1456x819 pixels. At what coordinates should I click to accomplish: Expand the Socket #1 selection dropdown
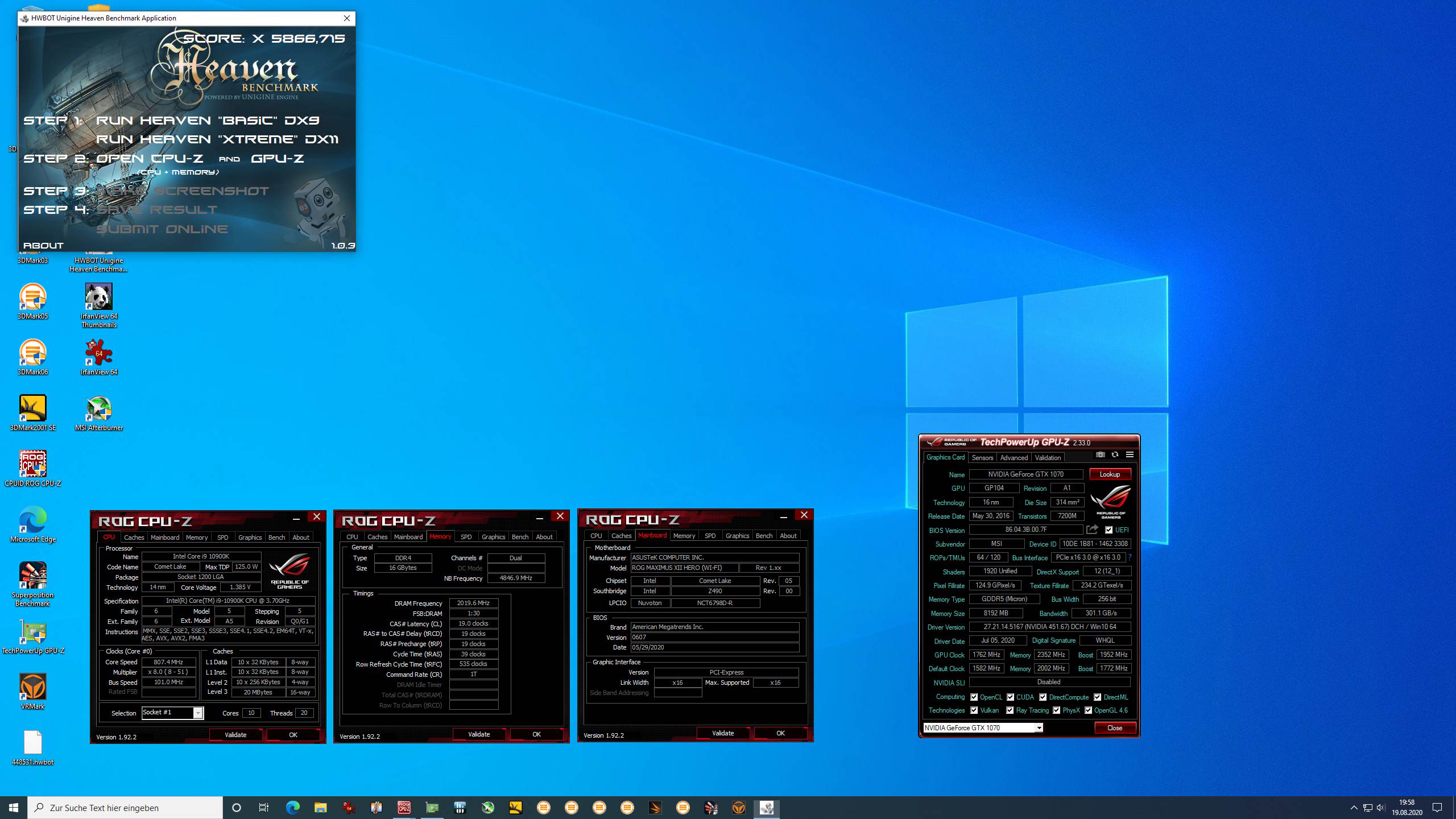198,713
